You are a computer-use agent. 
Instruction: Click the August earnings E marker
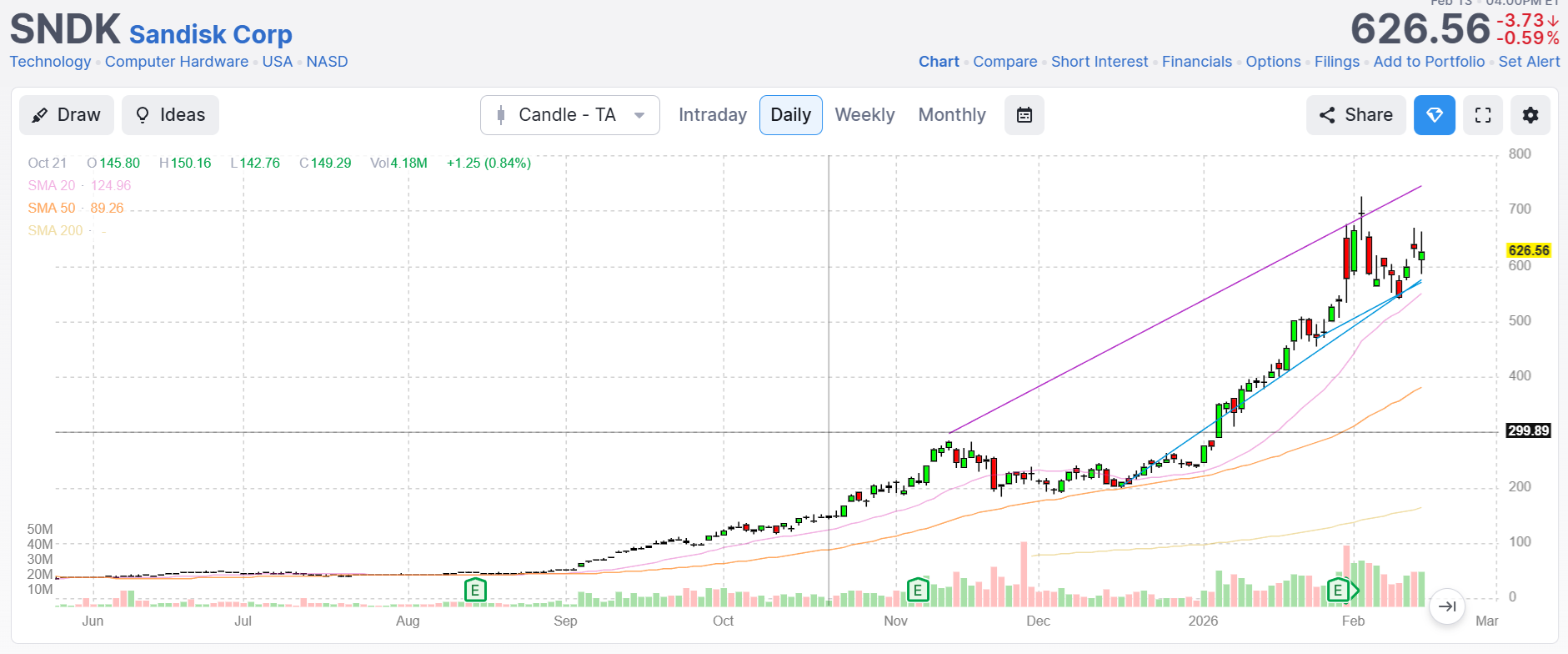click(475, 591)
